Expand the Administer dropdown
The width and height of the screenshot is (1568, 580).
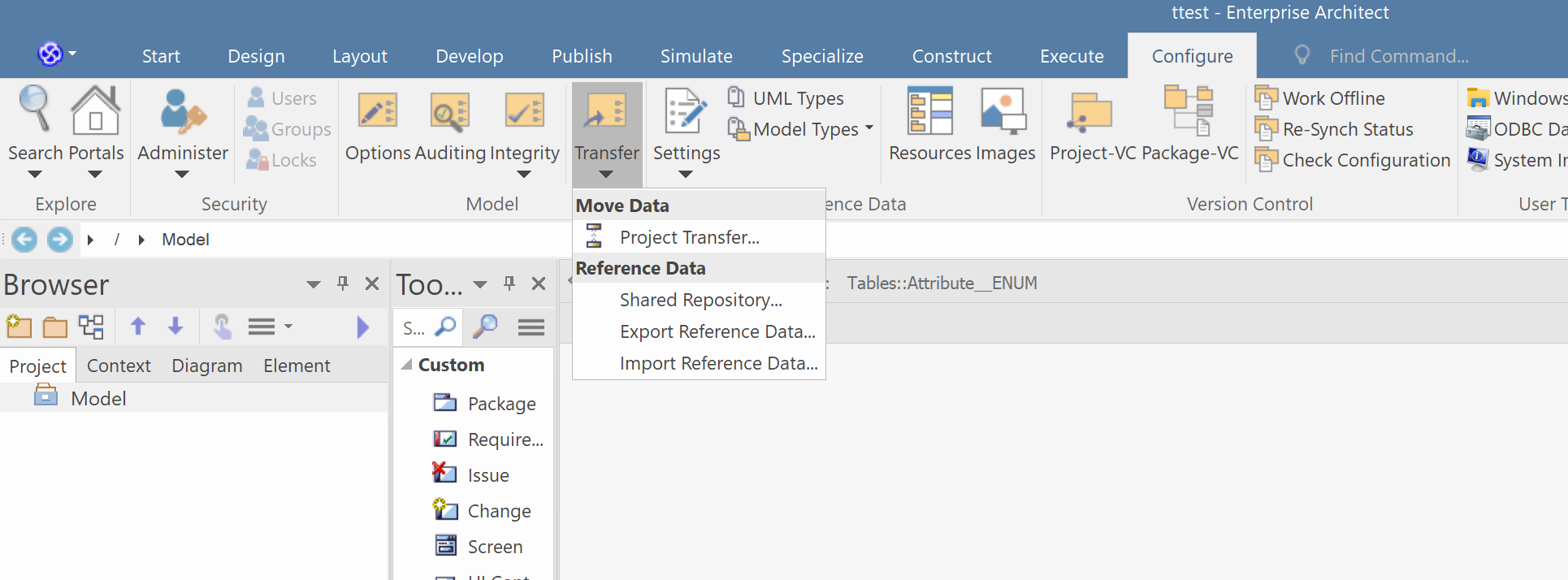click(182, 174)
